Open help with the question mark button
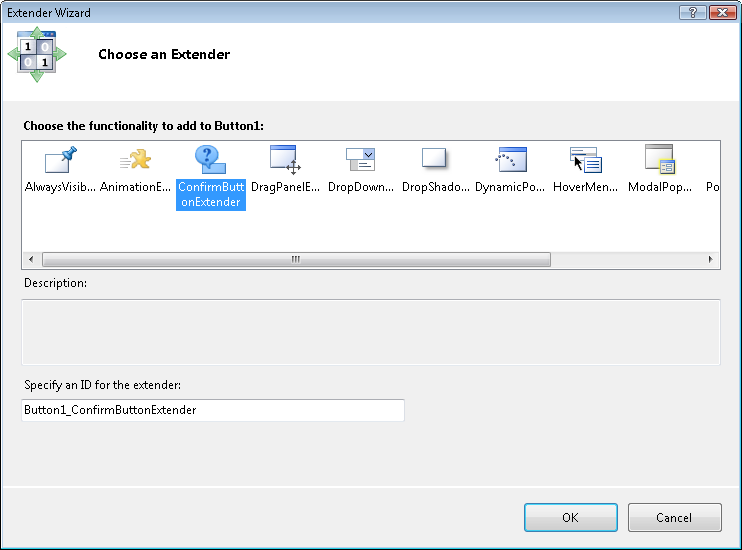Screen dimensions: 742x550 693,12
